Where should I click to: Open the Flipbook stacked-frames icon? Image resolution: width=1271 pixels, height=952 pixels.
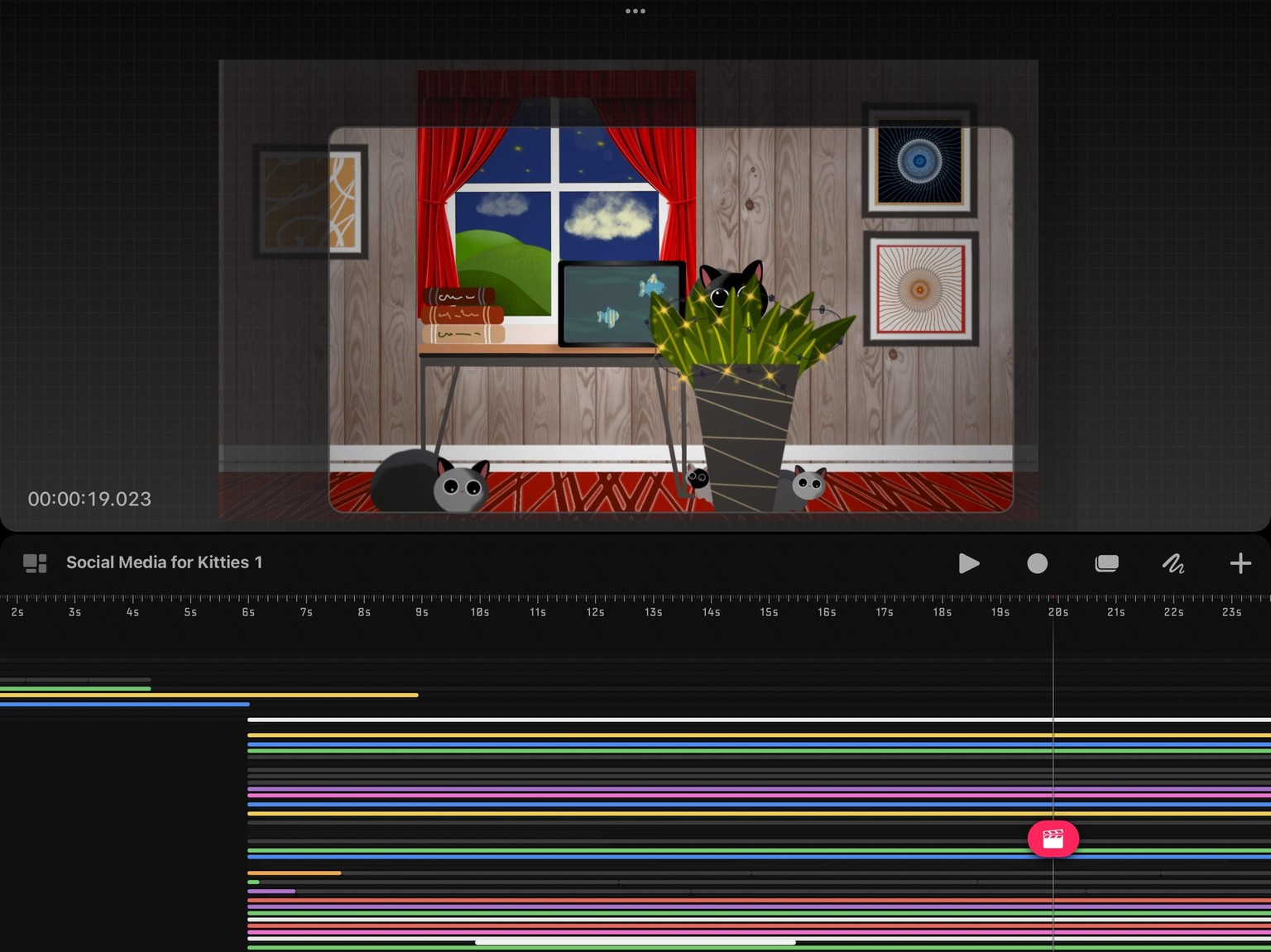tap(1106, 563)
